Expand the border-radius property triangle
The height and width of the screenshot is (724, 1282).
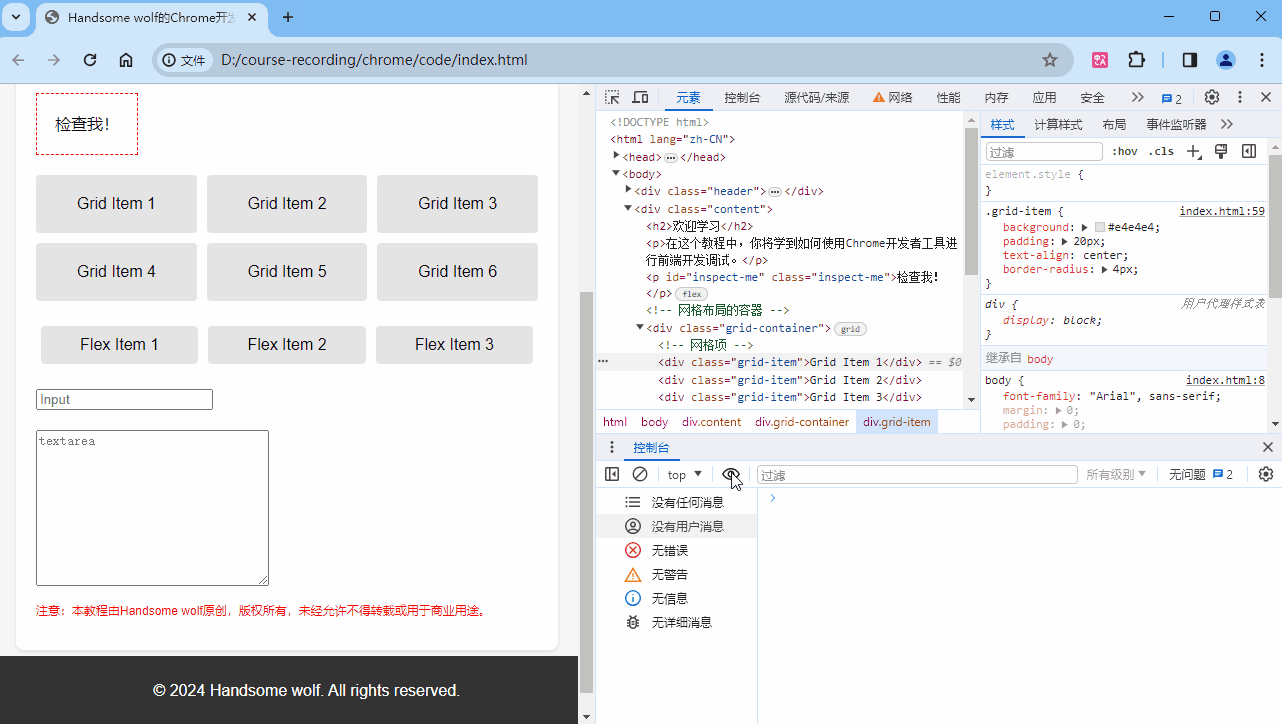[1104, 269]
